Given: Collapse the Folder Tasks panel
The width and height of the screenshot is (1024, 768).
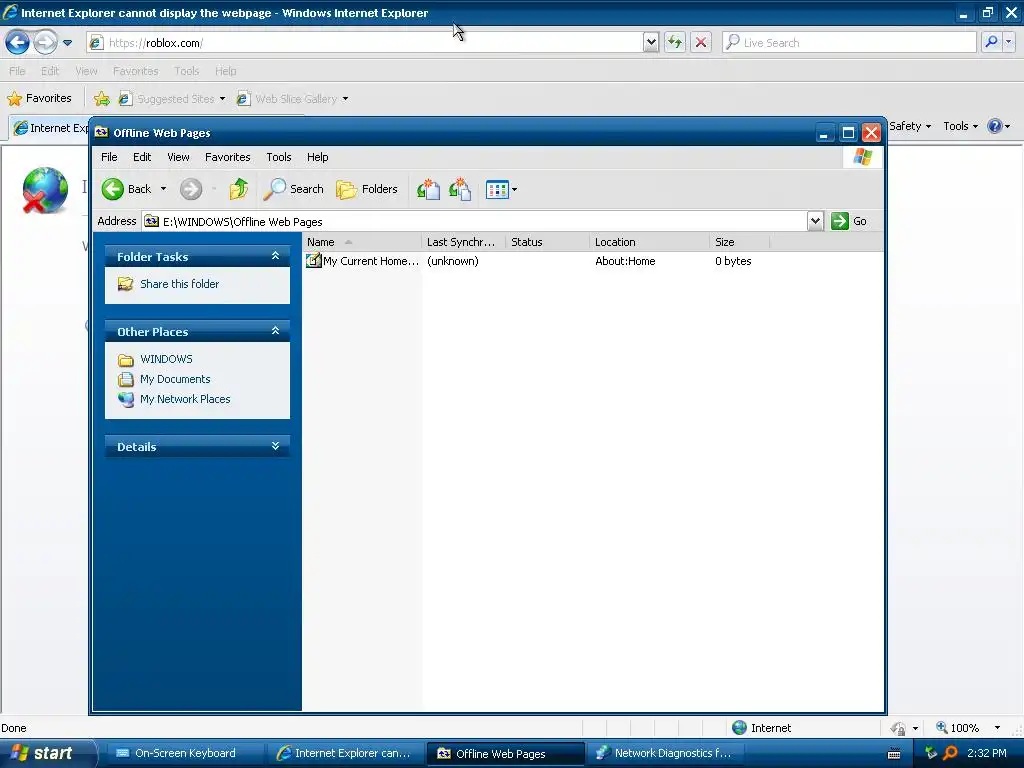Looking at the screenshot, I should pos(276,256).
